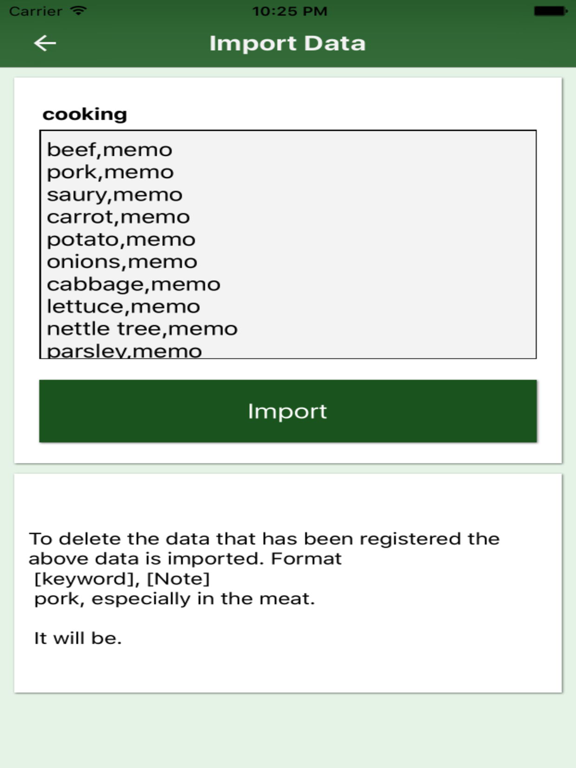Click the green Import button
576x768 pixels.
pyautogui.click(x=288, y=411)
